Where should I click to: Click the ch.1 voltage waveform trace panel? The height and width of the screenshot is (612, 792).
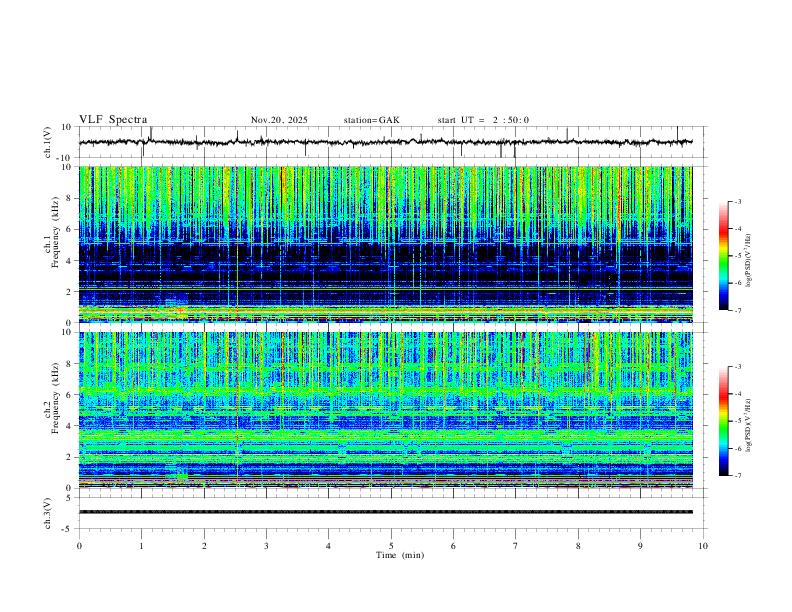pos(391,142)
